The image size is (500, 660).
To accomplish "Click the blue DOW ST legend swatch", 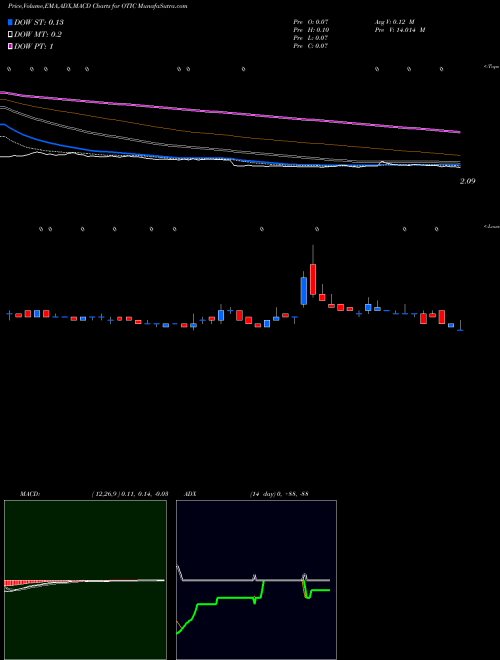I will [x=10, y=22].
